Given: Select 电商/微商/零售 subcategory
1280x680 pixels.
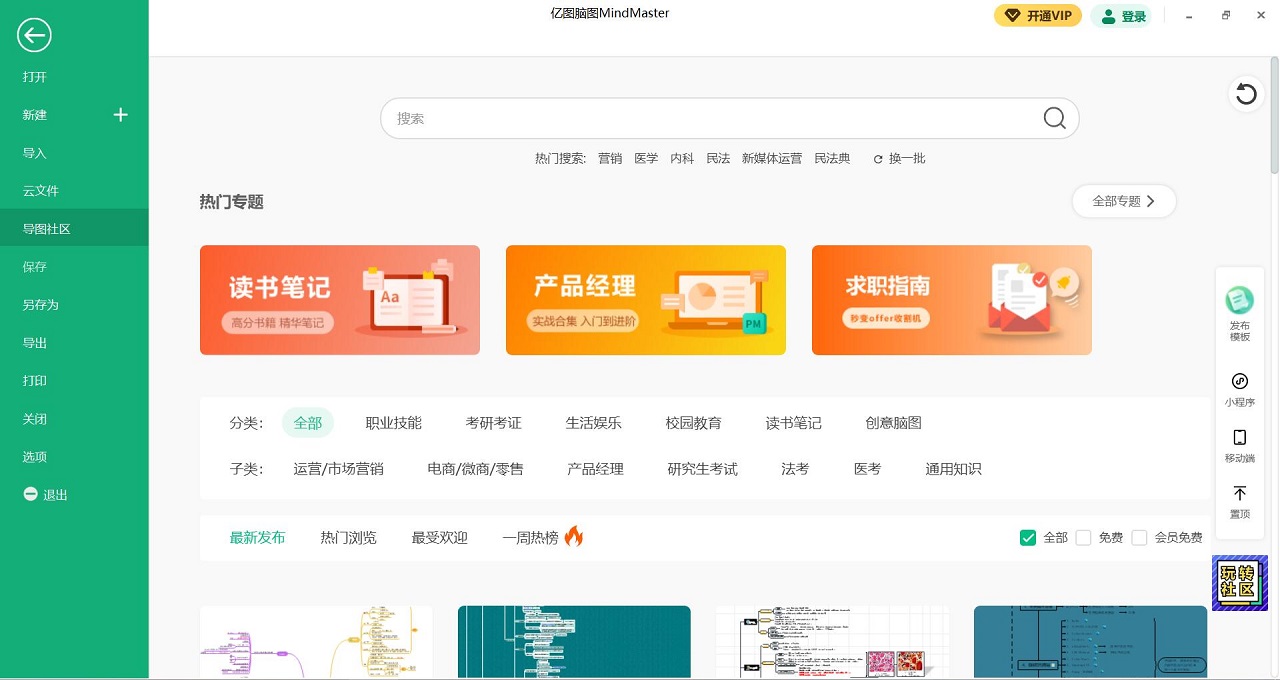Looking at the screenshot, I should coord(475,469).
